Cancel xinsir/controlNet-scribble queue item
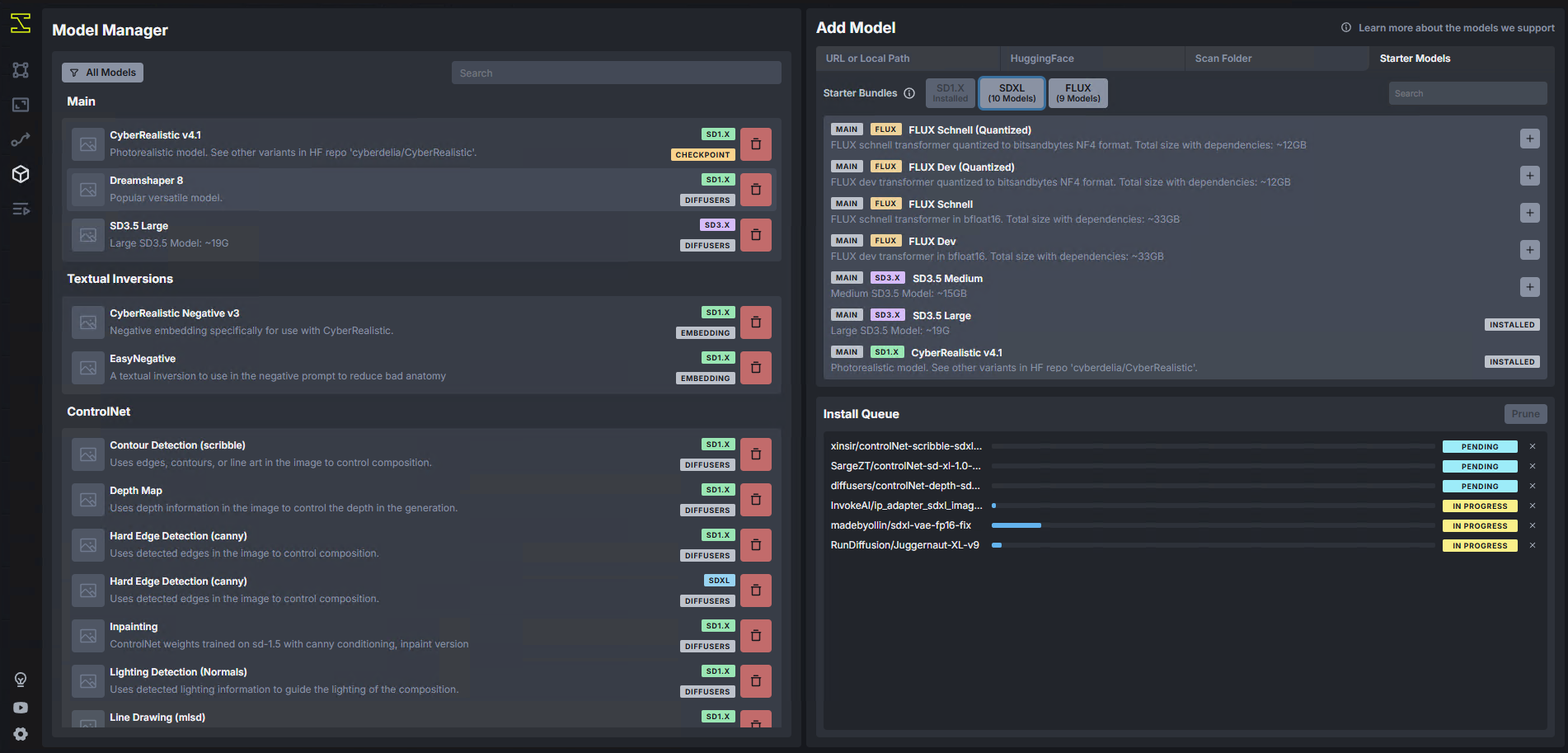 [x=1533, y=446]
